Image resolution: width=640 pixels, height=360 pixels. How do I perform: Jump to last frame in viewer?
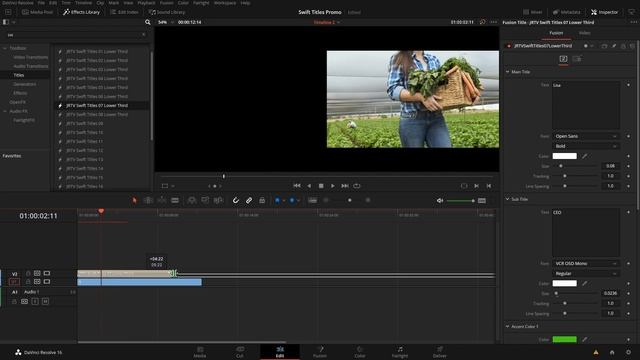coord(345,186)
